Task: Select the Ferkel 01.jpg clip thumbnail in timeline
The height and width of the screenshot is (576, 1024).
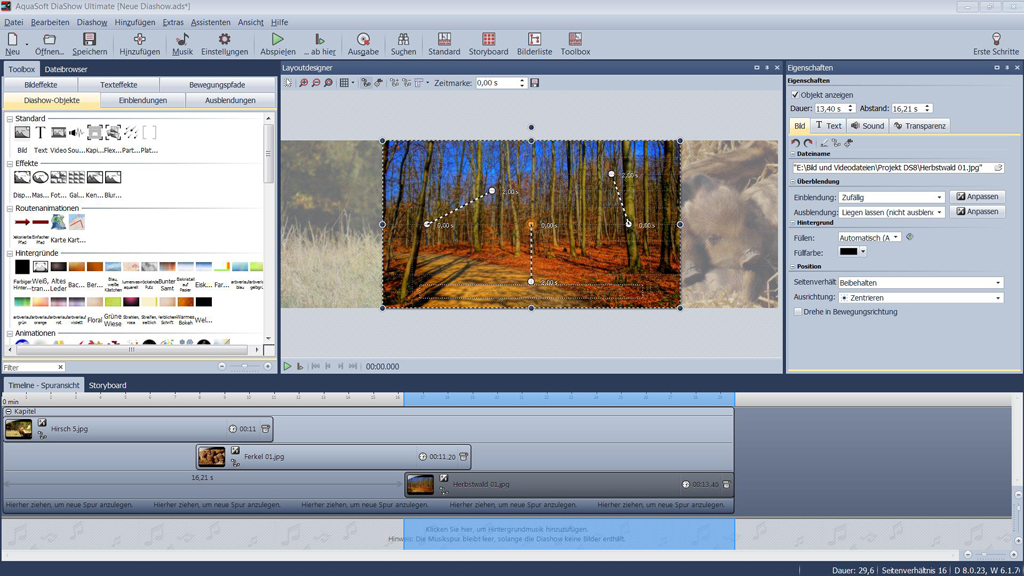Action: (x=211, y=457)
